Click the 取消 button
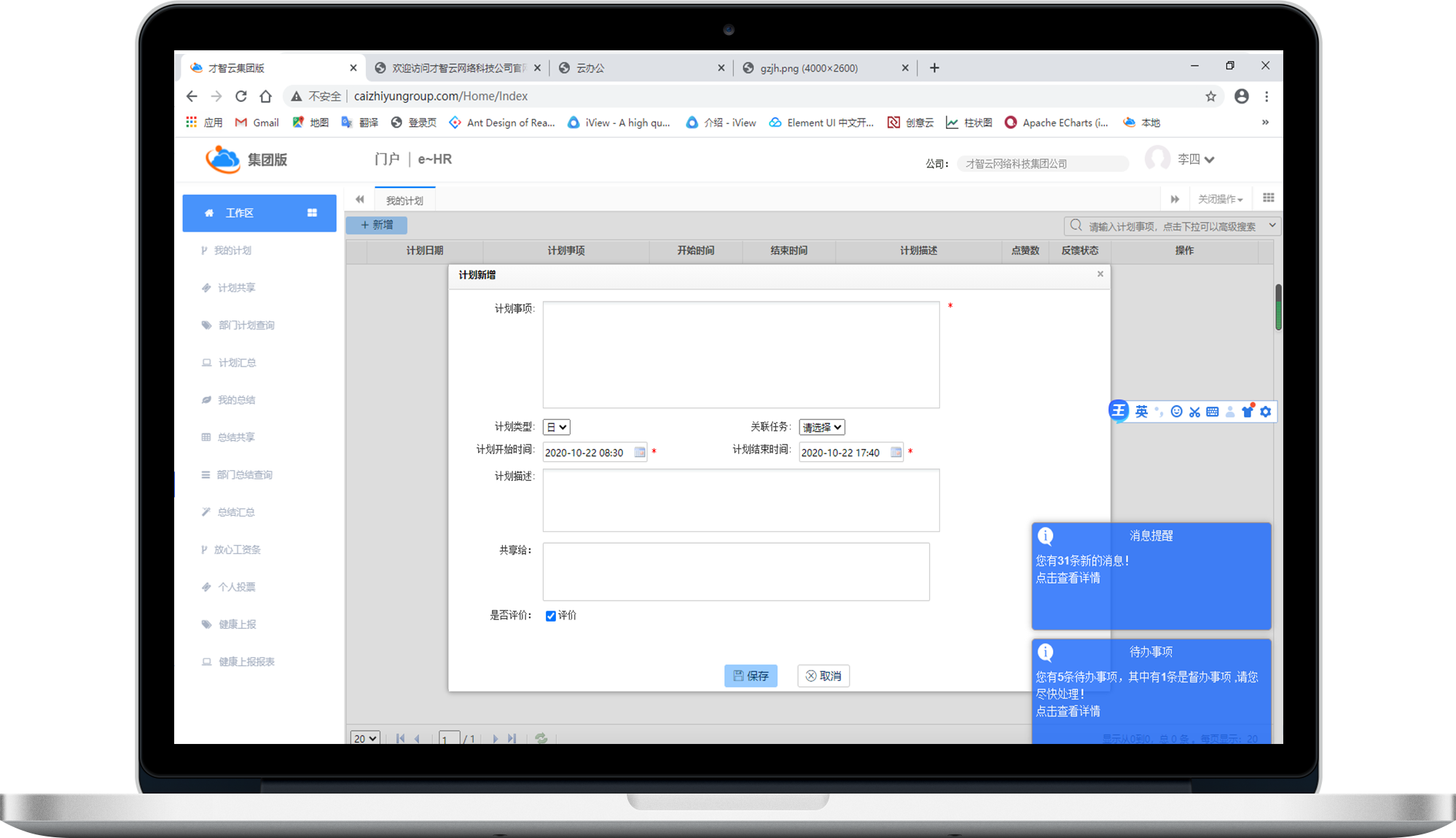The height and width of the screenshot is (838, 1456). pos(823,676)
